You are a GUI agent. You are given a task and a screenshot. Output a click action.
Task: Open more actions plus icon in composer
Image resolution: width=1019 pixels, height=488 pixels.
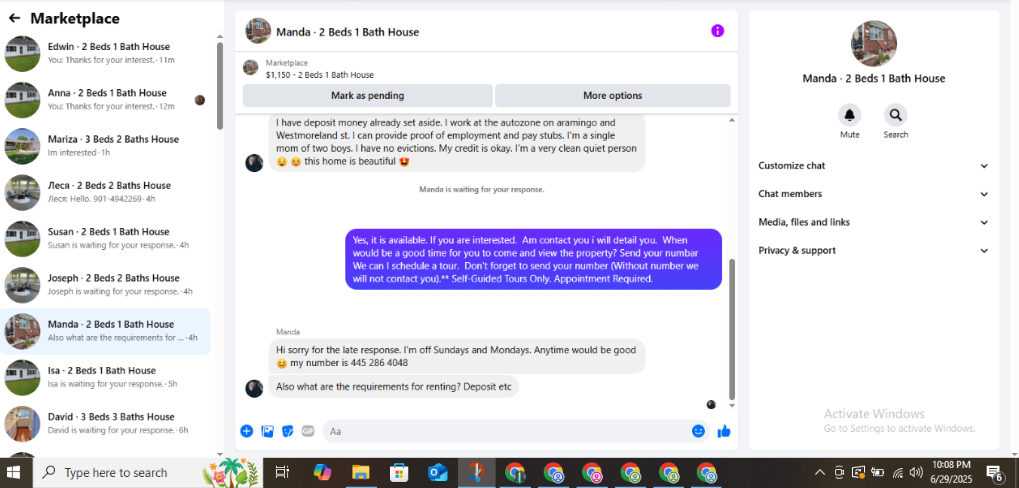point(246,431)
